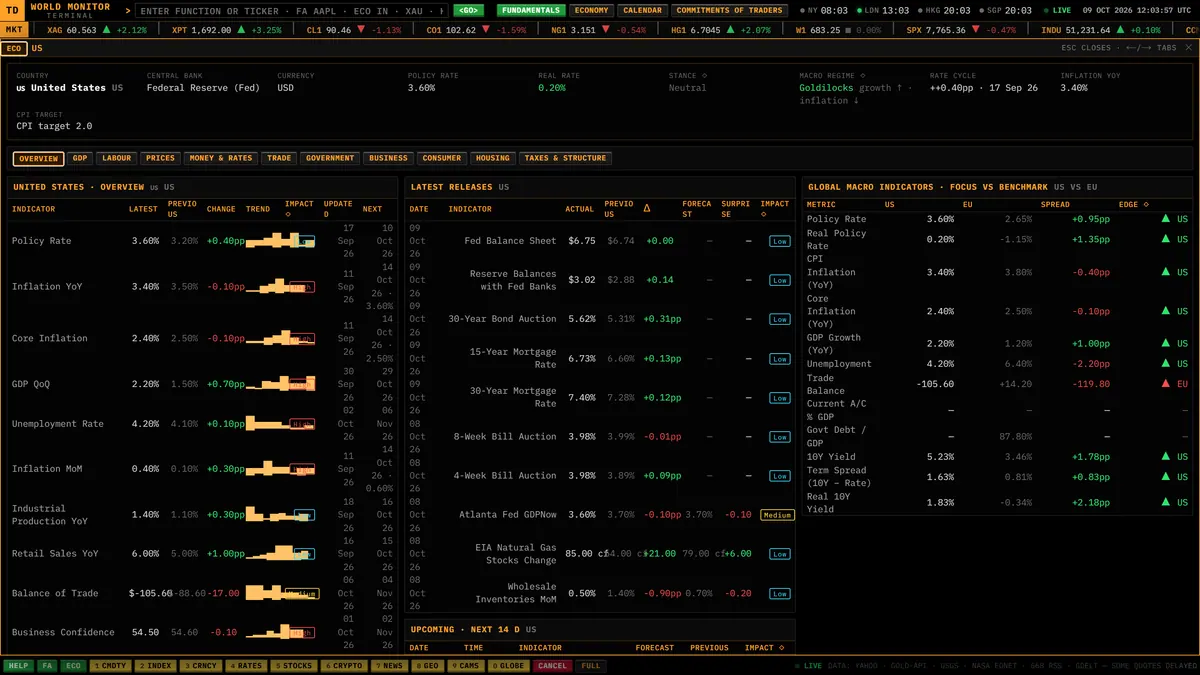Click the Edge sort diamond in Global Macro header
The height and width of the screenshot is (675, 1200).
point(1146,204)
